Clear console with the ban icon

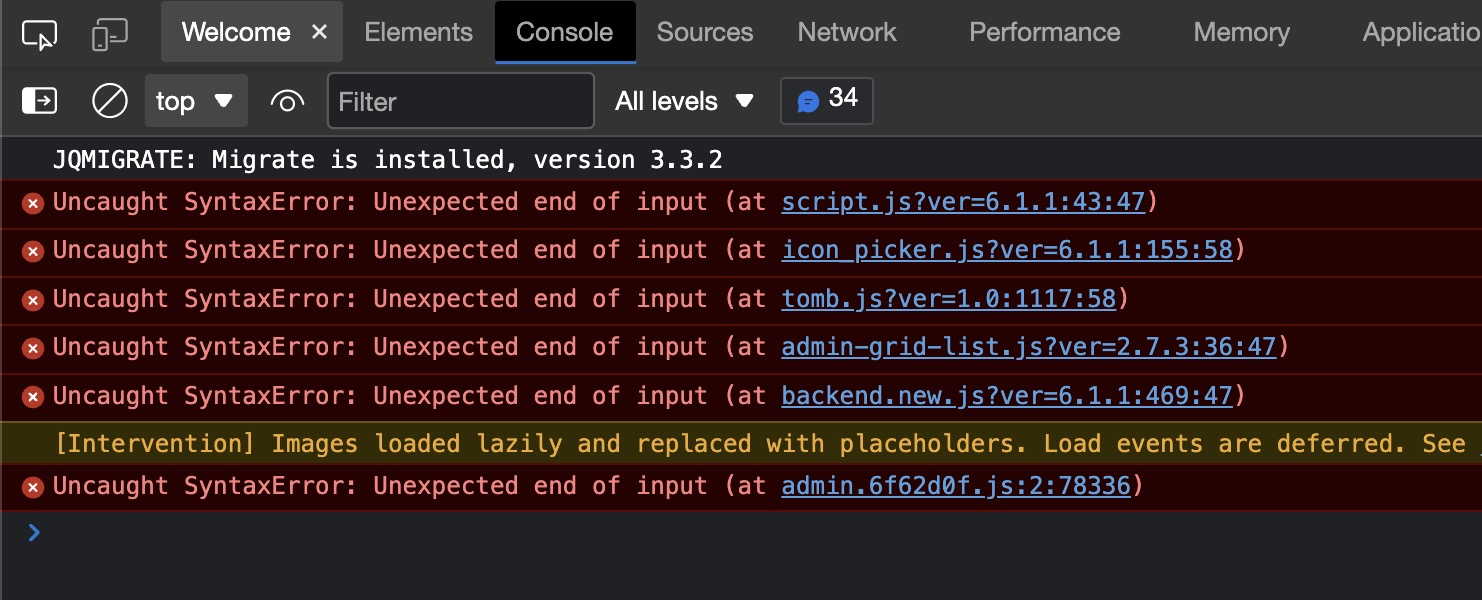(109, 101)
